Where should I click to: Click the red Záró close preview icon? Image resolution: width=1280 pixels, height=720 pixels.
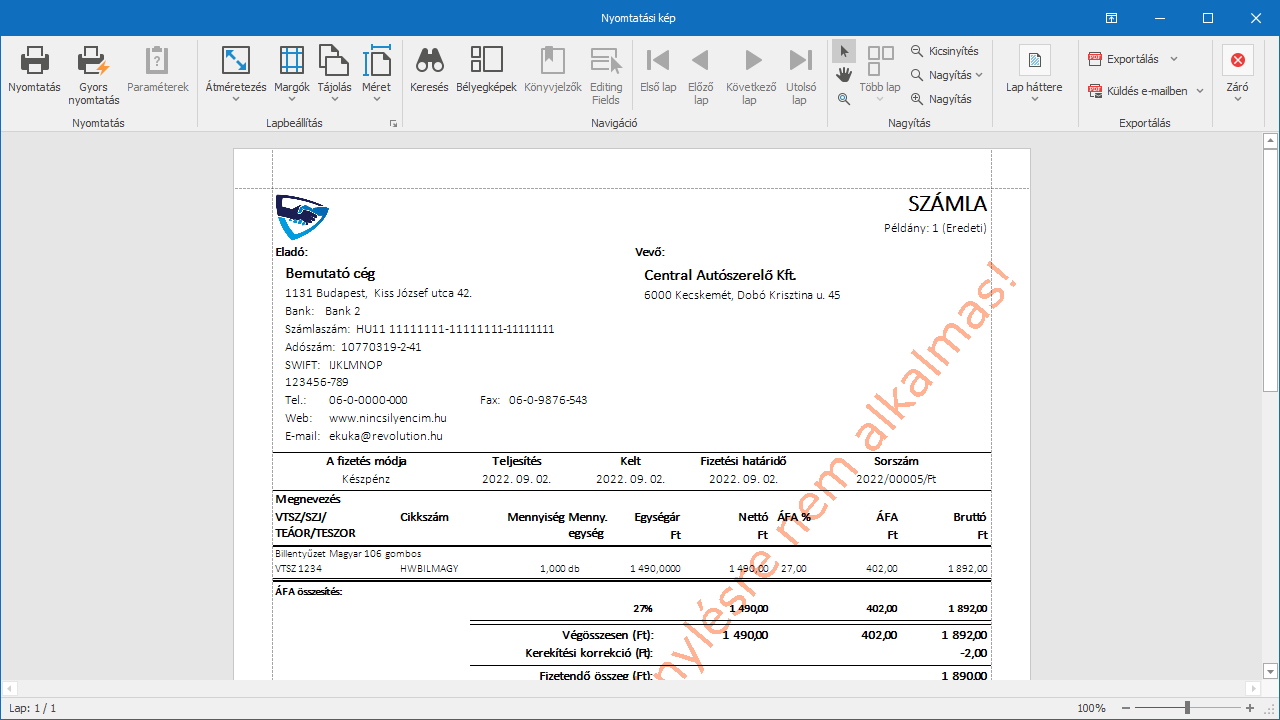point(1237,61)
